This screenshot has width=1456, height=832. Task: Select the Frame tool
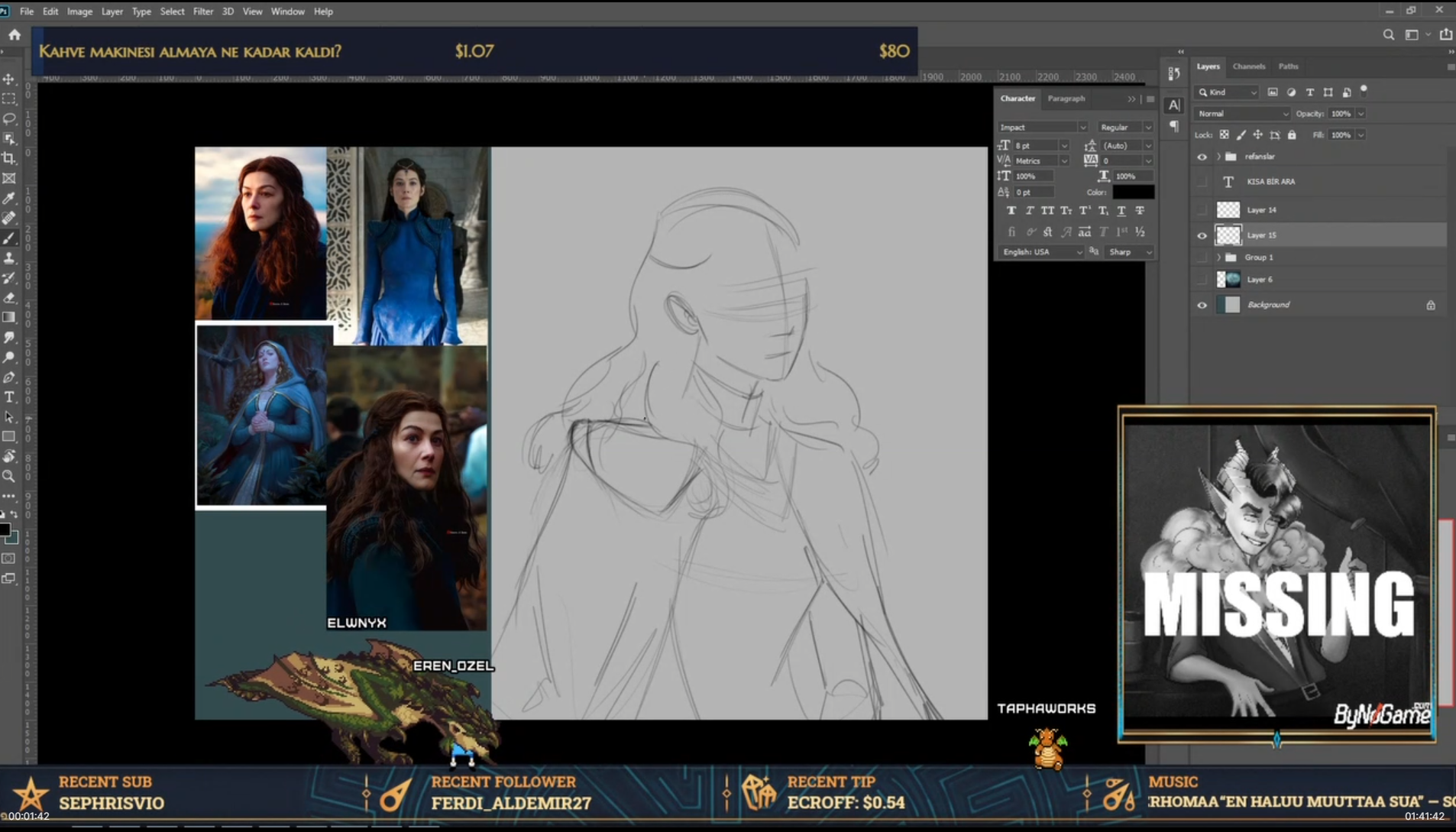9,178
